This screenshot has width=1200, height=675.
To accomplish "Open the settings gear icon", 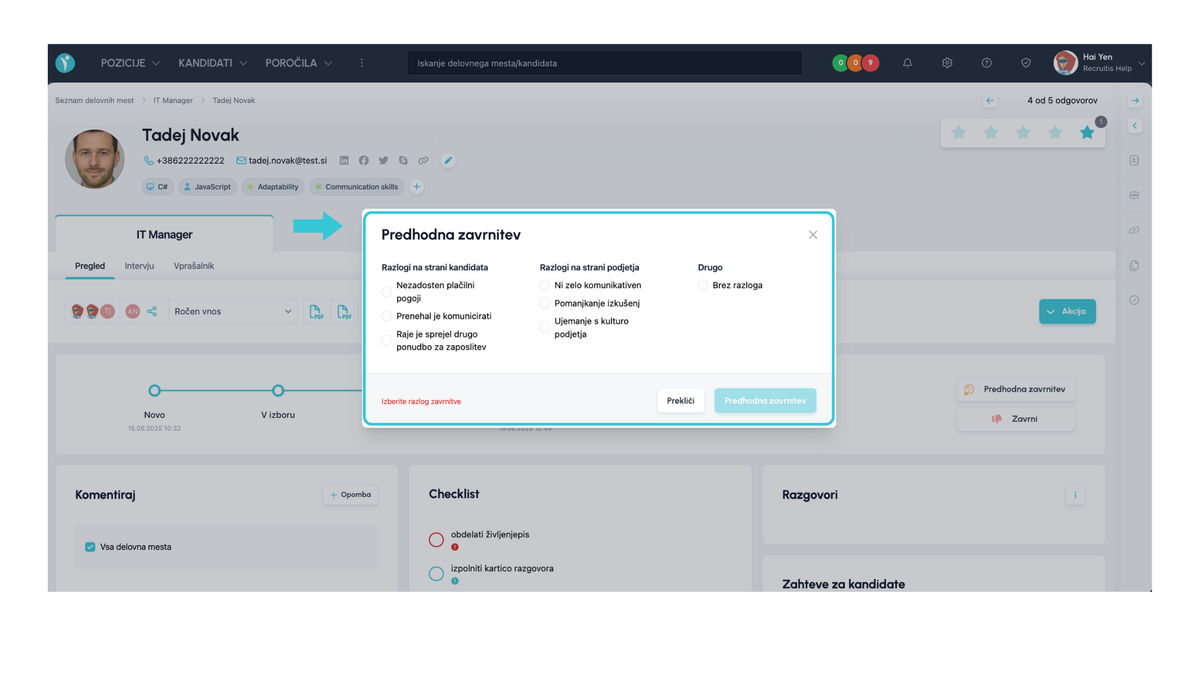I will [x=947, y=63].
